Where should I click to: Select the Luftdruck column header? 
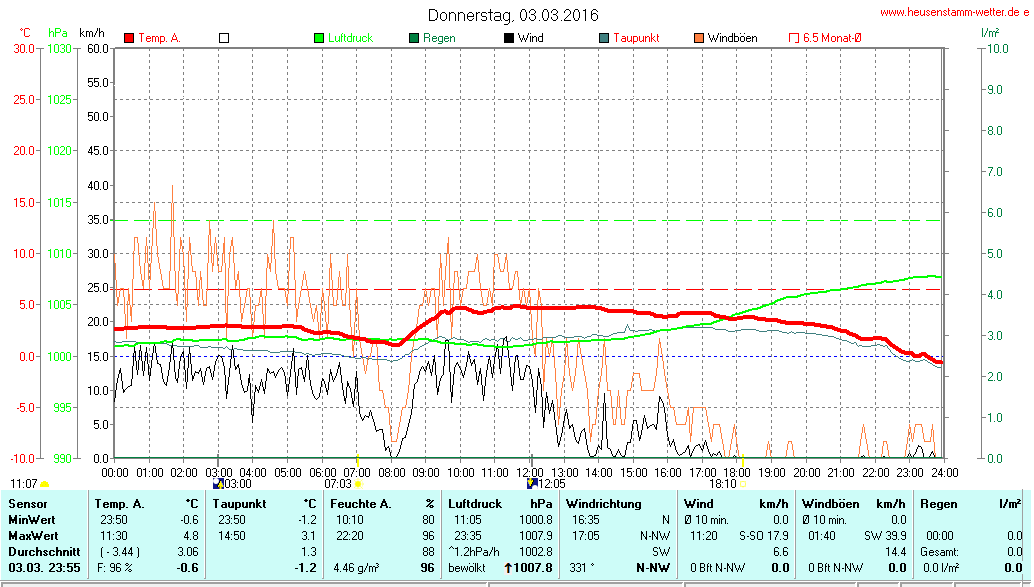point(475,503)
